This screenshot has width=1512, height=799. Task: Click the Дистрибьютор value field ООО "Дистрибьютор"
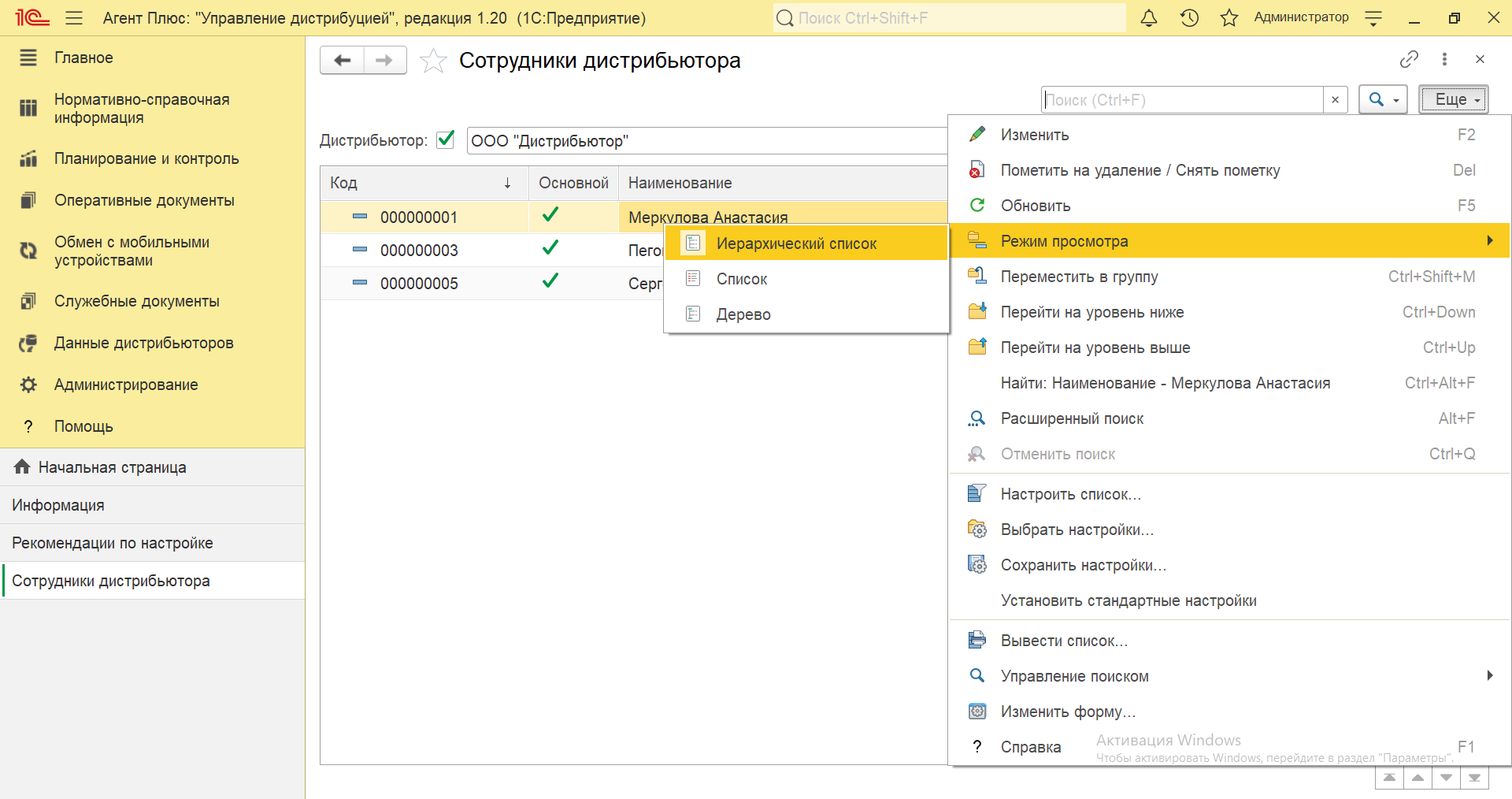point(706,140)
